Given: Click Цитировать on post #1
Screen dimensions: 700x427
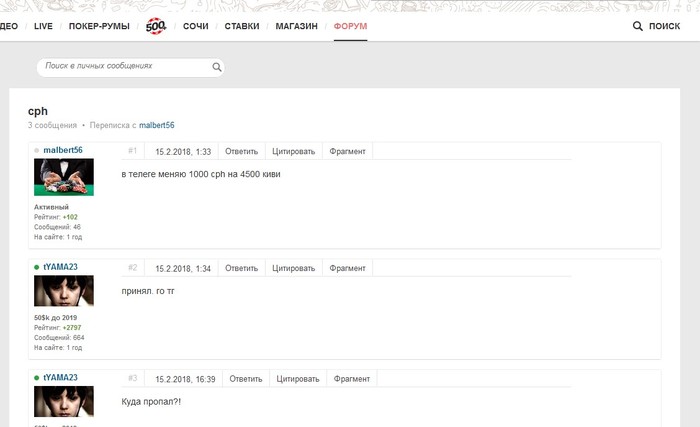Looking at the screenshot, I should pyautogui.click(x=294, y=151).
